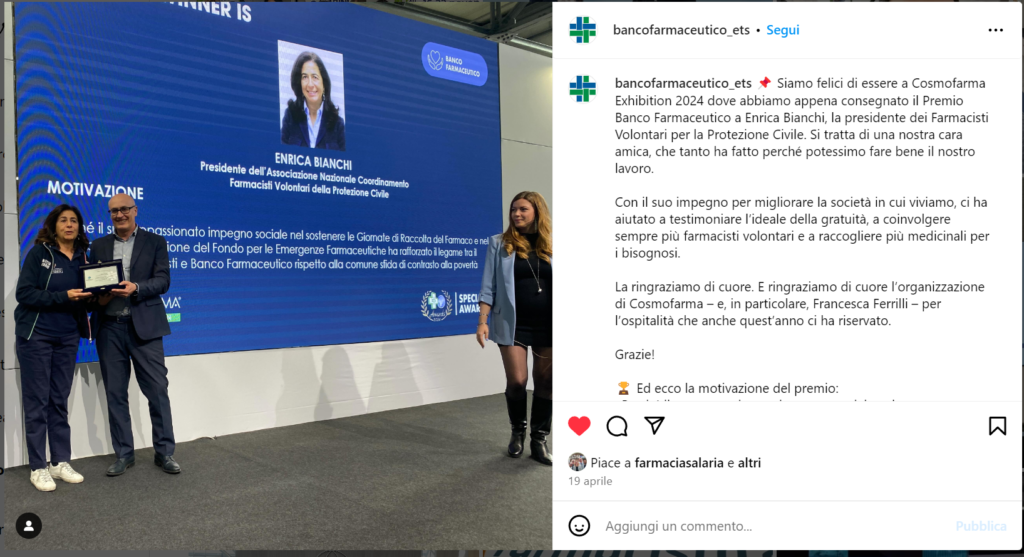Click the liker avatar beside Piace a
Screen dimensions: 1024x557
click(x=577, y=462)
